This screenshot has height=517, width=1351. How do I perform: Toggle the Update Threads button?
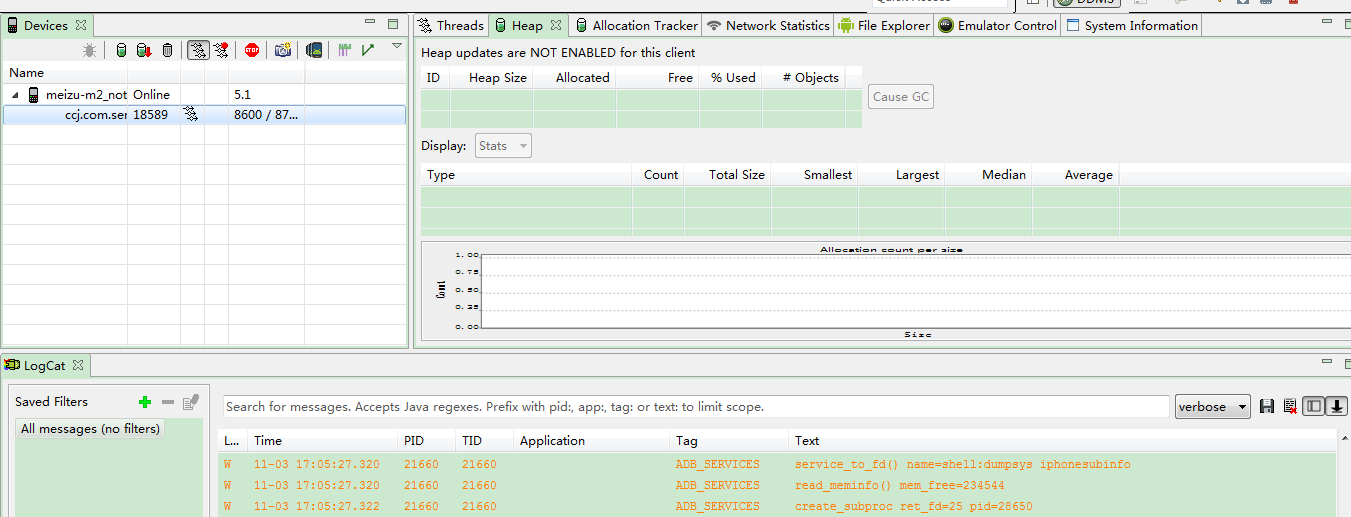click(198, 50)
